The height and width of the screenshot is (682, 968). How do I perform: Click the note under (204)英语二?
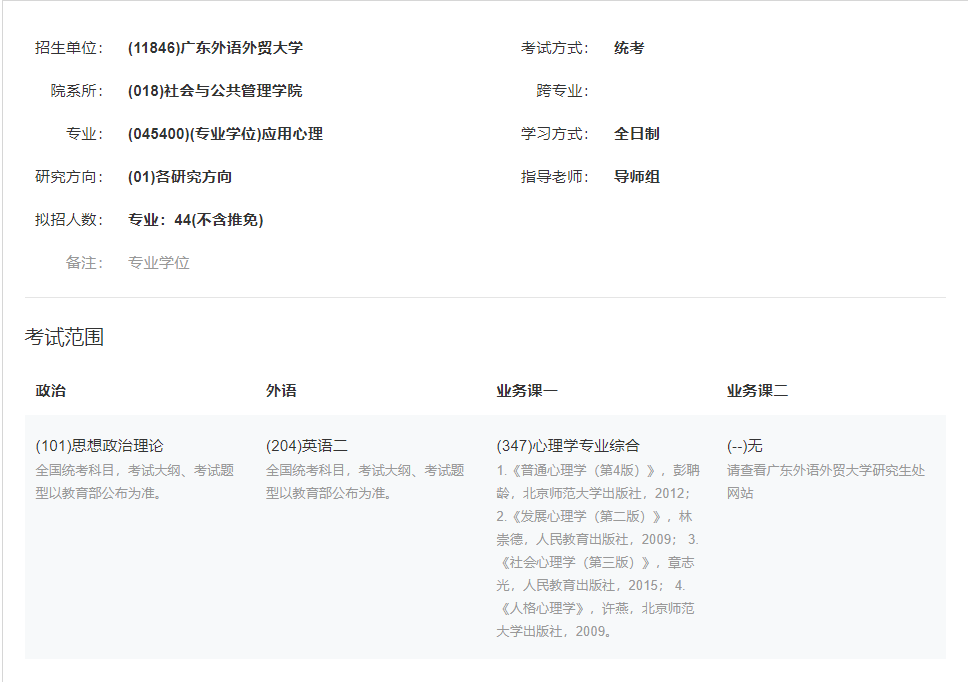[x=365, y=481]
